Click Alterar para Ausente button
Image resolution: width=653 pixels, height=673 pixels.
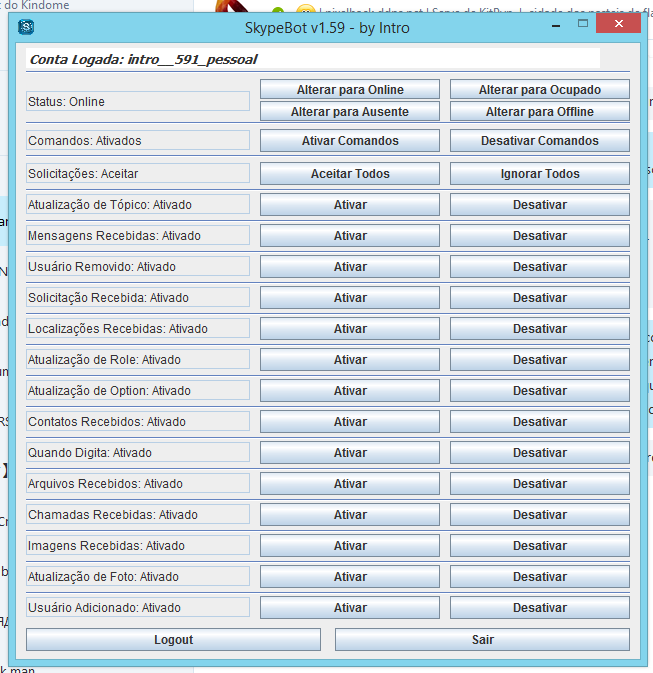point(350,112)
